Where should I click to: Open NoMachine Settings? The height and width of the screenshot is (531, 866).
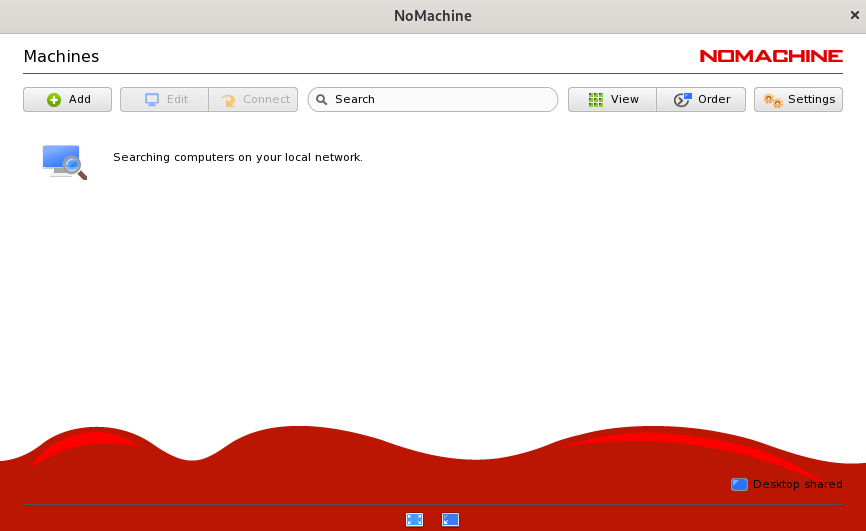799,99
